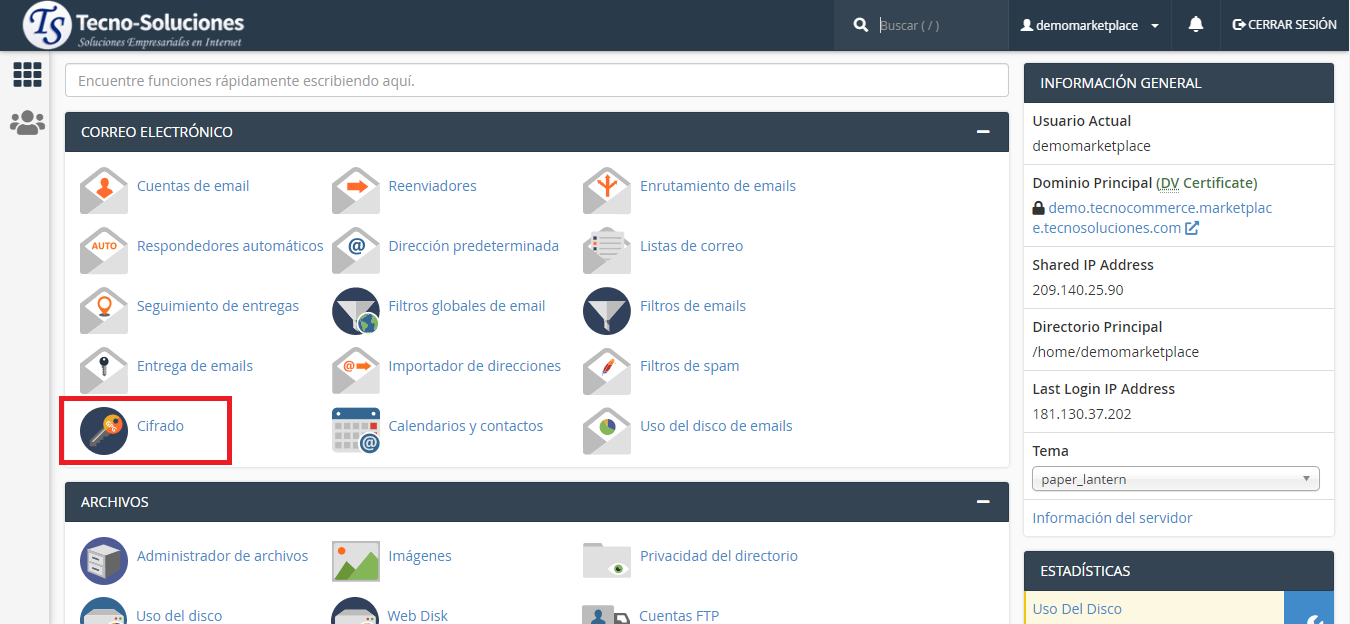Collapse the Correo Electrónico section
This screenshot has height=624, width=1350.
tap(983, 132)
